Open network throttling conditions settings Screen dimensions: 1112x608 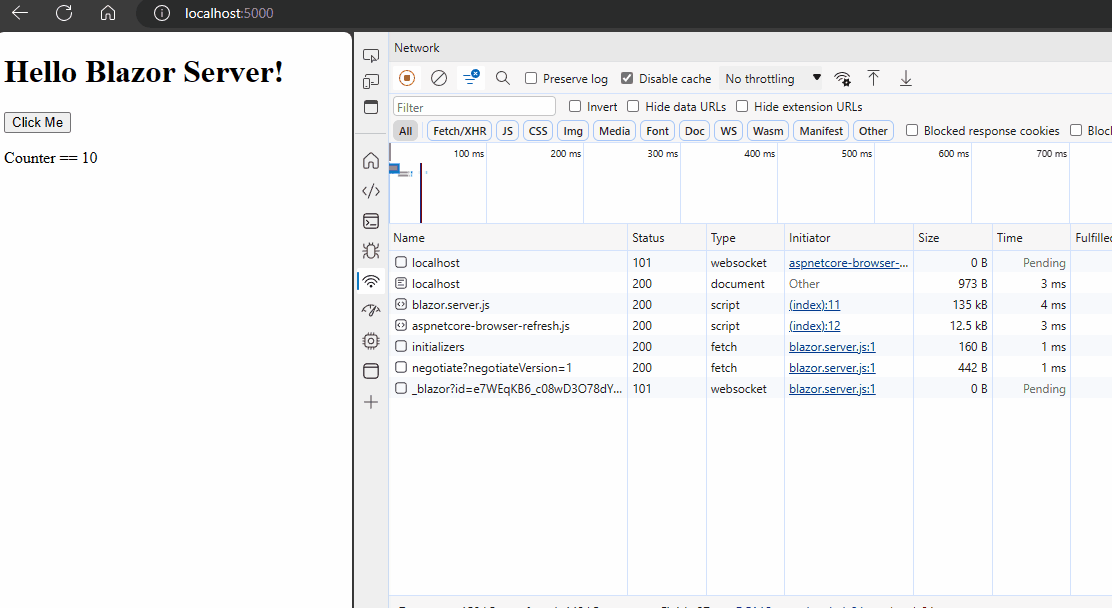point(842,78)
